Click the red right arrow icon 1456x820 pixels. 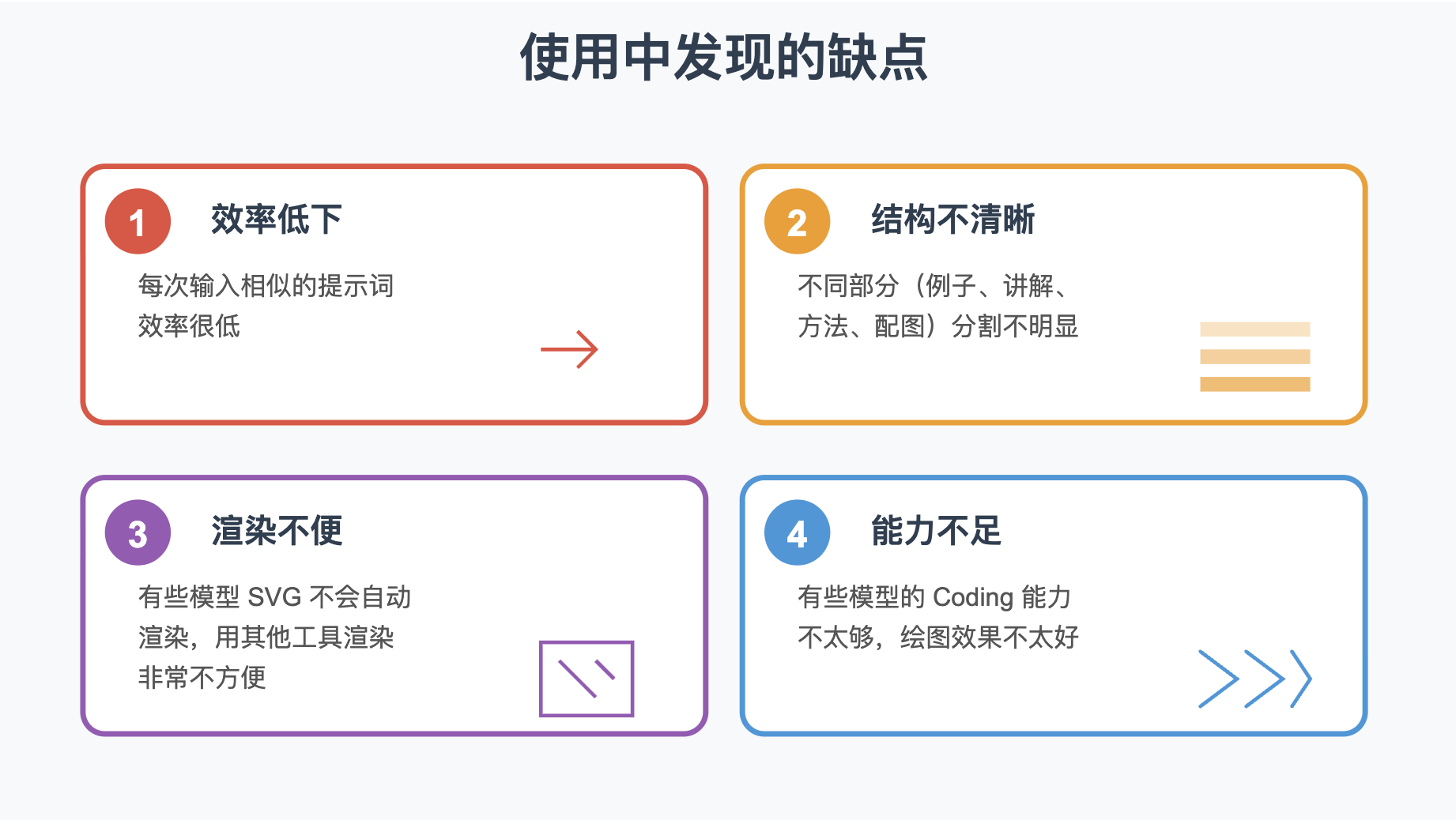click(x=569, y=349)
